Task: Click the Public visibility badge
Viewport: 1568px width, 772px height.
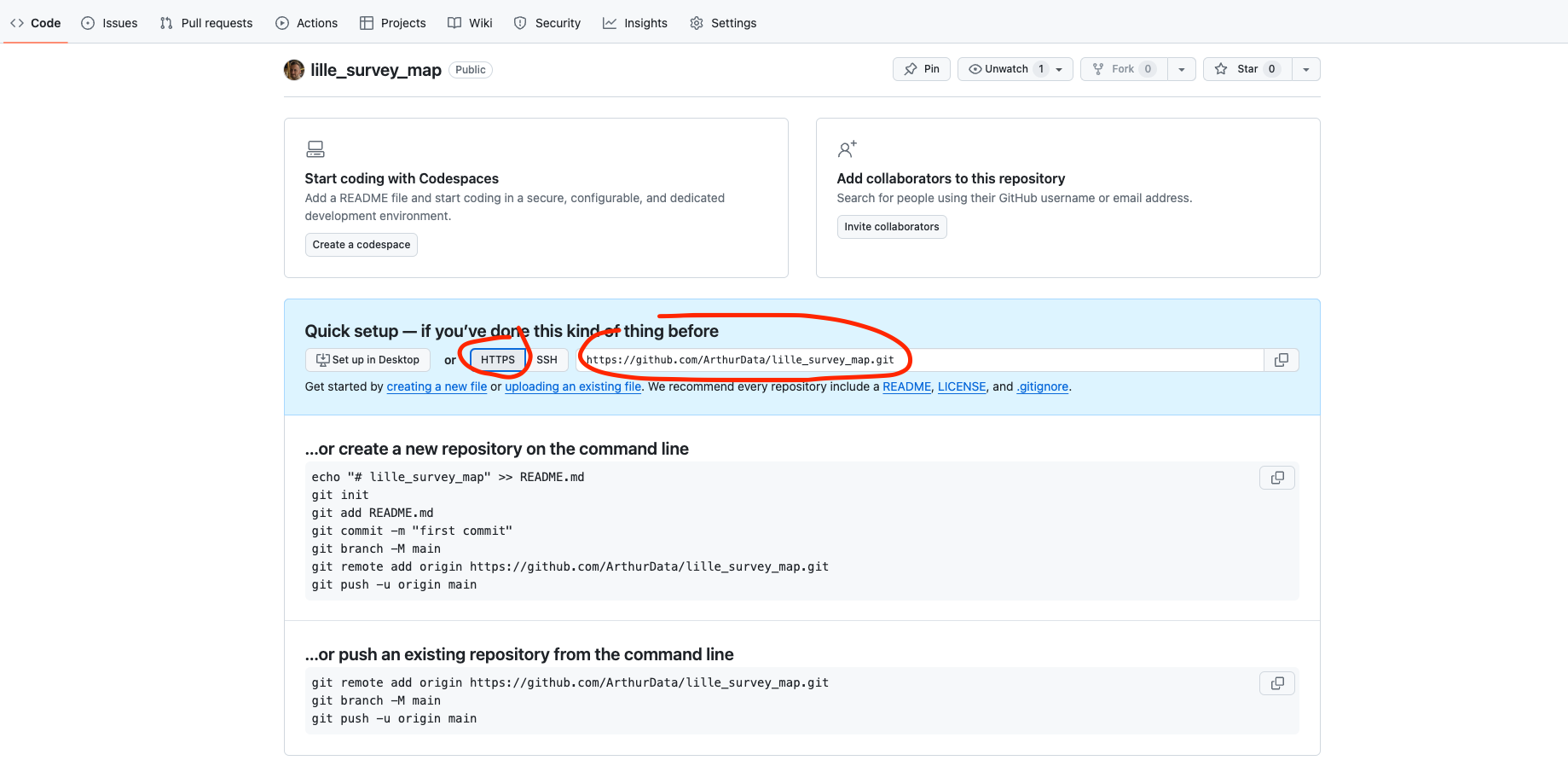Action: [x=471, y=70]
